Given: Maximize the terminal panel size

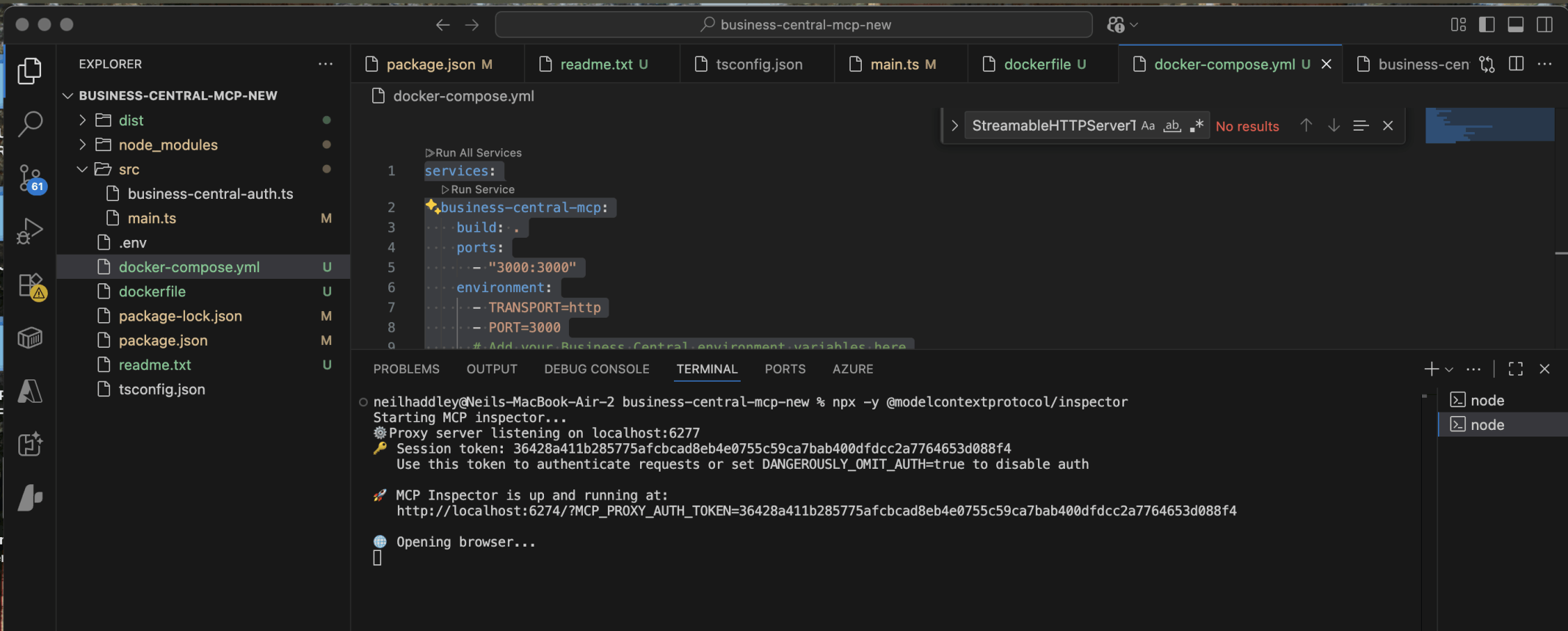Looking at the screenshot, I should tap(1515, 369).
